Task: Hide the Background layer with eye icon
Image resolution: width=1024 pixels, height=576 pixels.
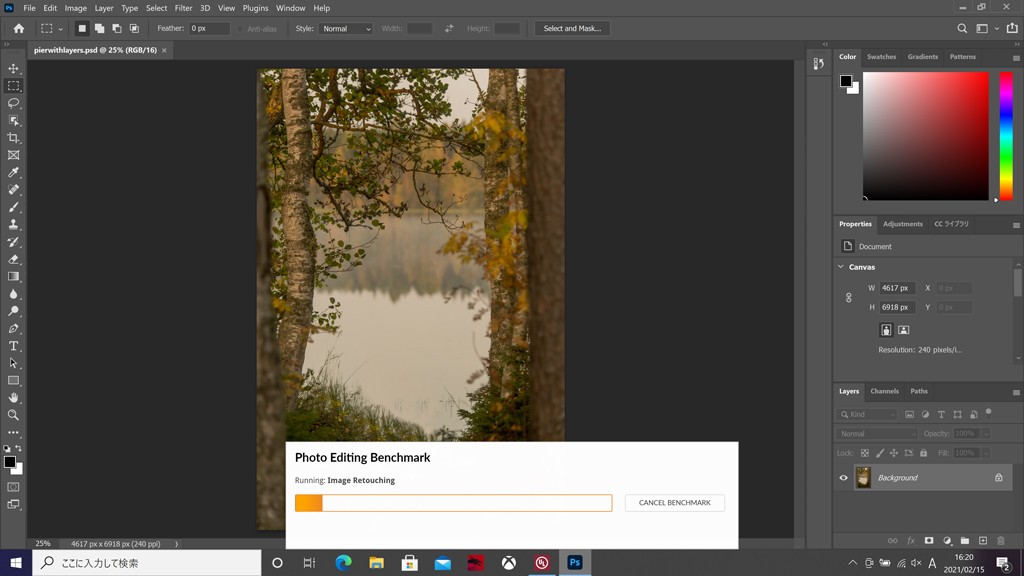Action: (843, 478)
